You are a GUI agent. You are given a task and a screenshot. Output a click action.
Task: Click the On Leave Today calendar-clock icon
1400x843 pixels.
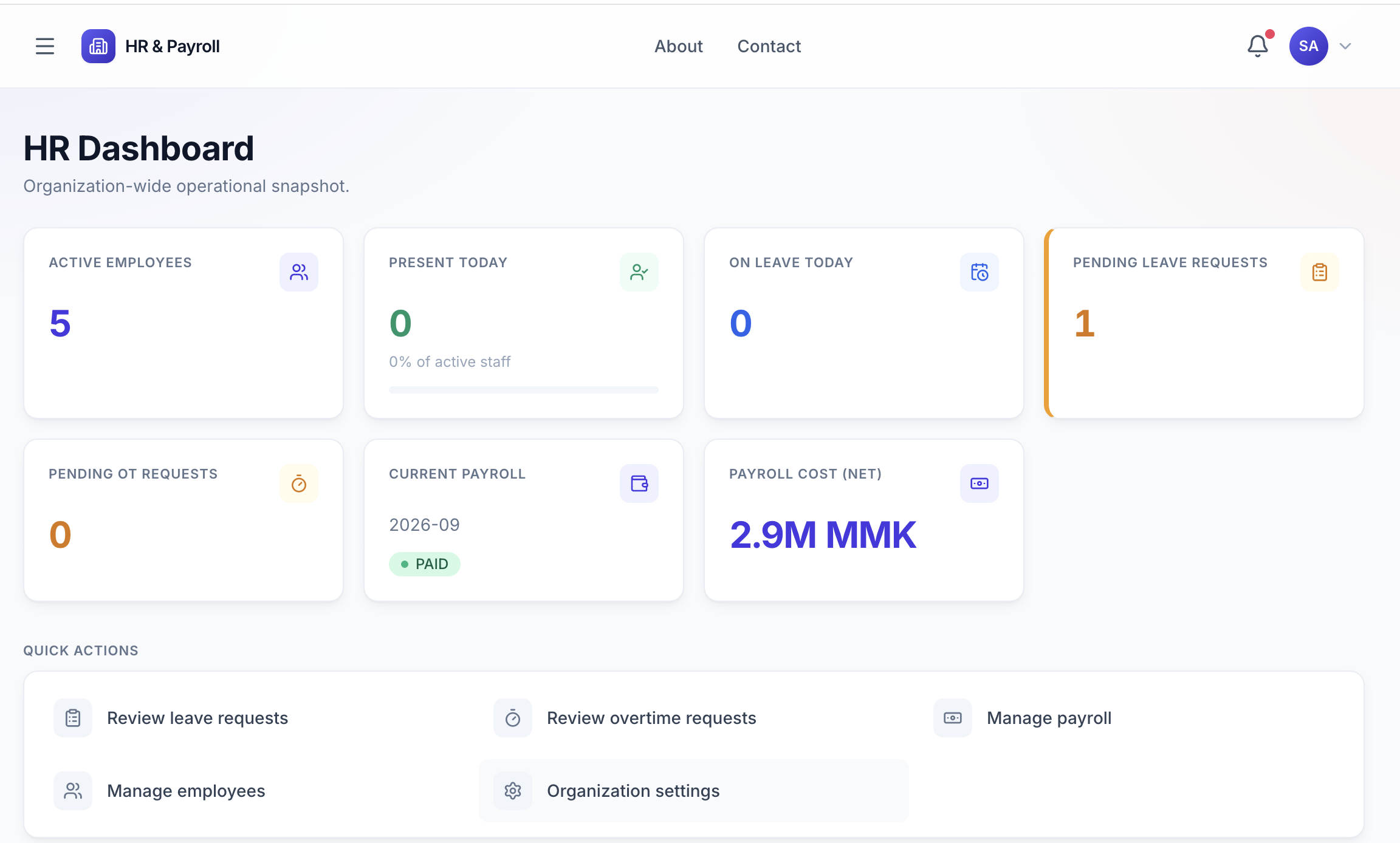tap(980, 272)
